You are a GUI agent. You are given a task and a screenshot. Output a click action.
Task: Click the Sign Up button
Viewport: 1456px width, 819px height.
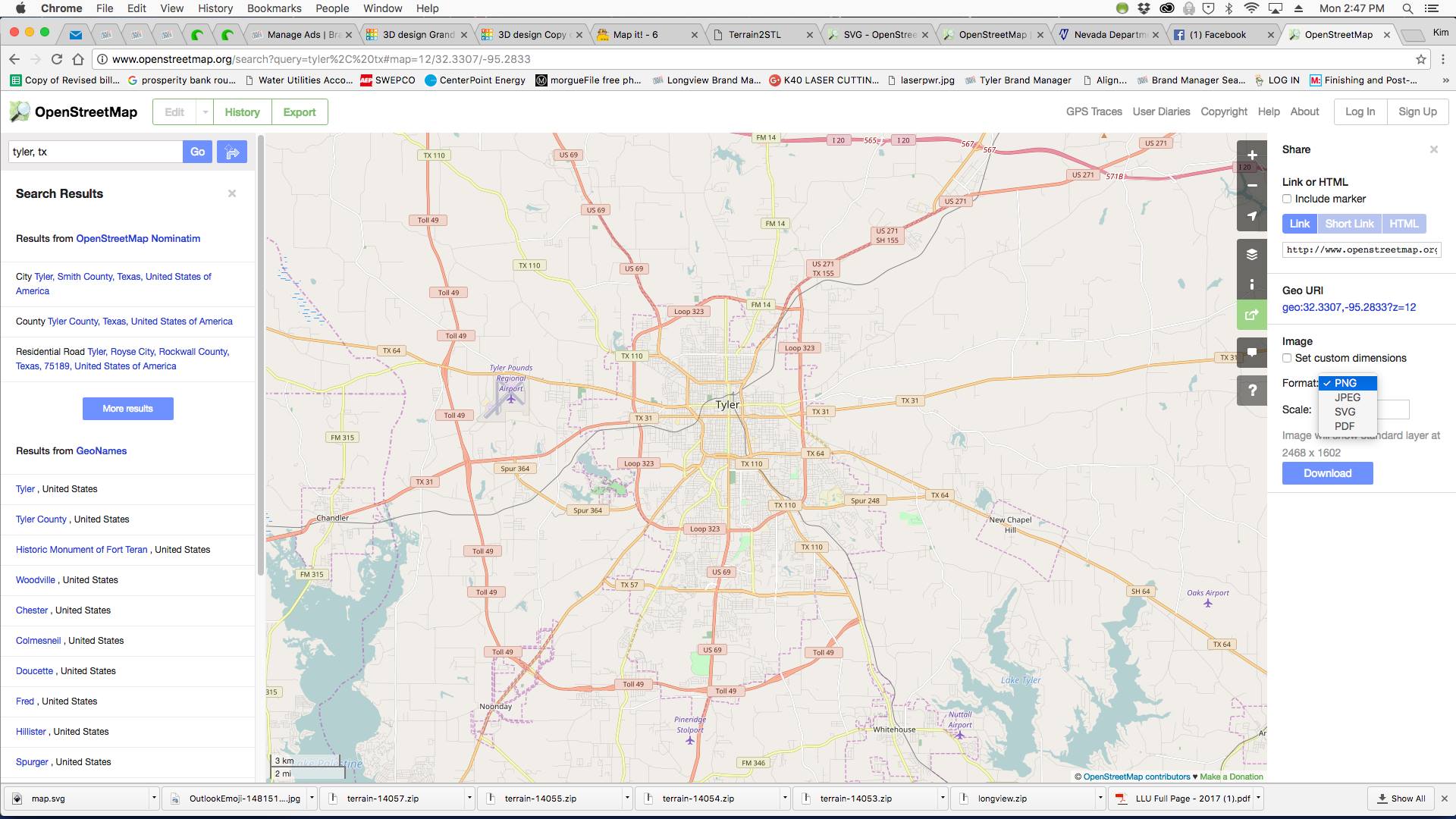pos(1417,111)
